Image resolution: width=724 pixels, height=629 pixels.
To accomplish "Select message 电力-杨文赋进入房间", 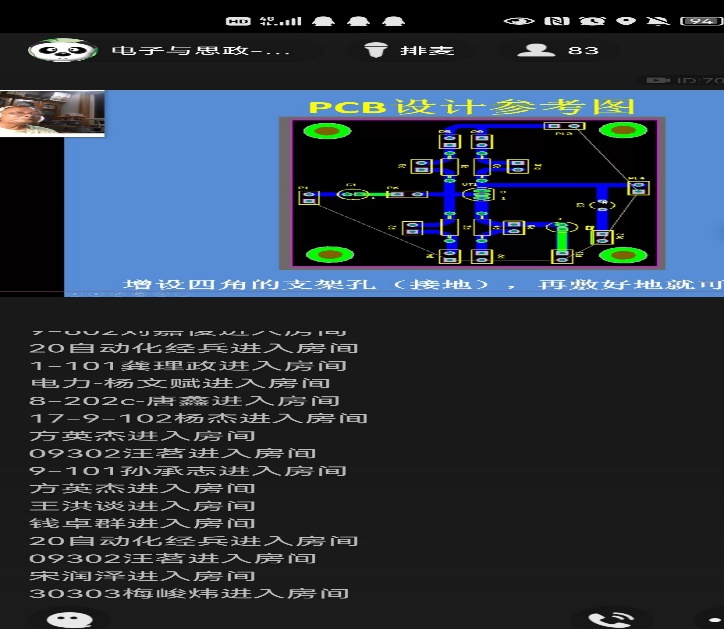I will coord(180,383).
